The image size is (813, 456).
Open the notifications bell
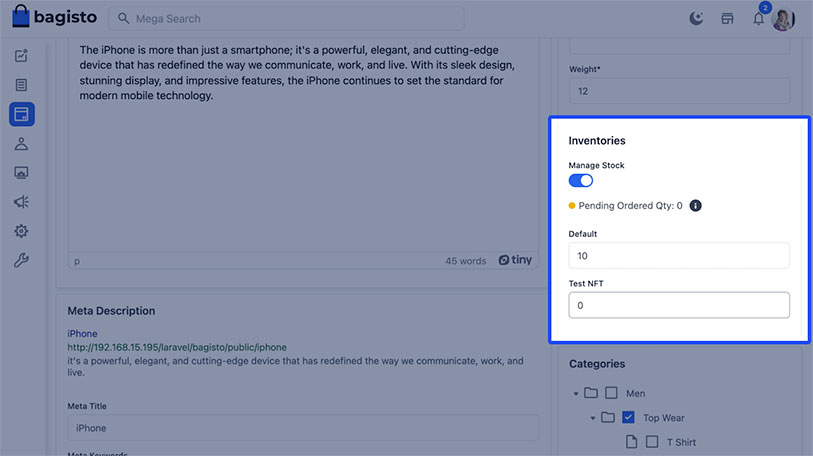[759, 19]
